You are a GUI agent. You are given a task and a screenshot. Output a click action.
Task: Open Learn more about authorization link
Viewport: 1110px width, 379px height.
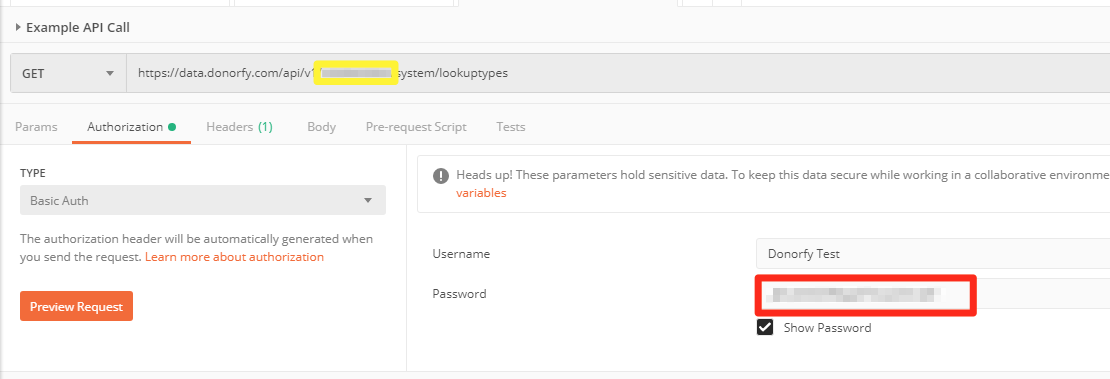pyautogui.click(x=234, y=257)
